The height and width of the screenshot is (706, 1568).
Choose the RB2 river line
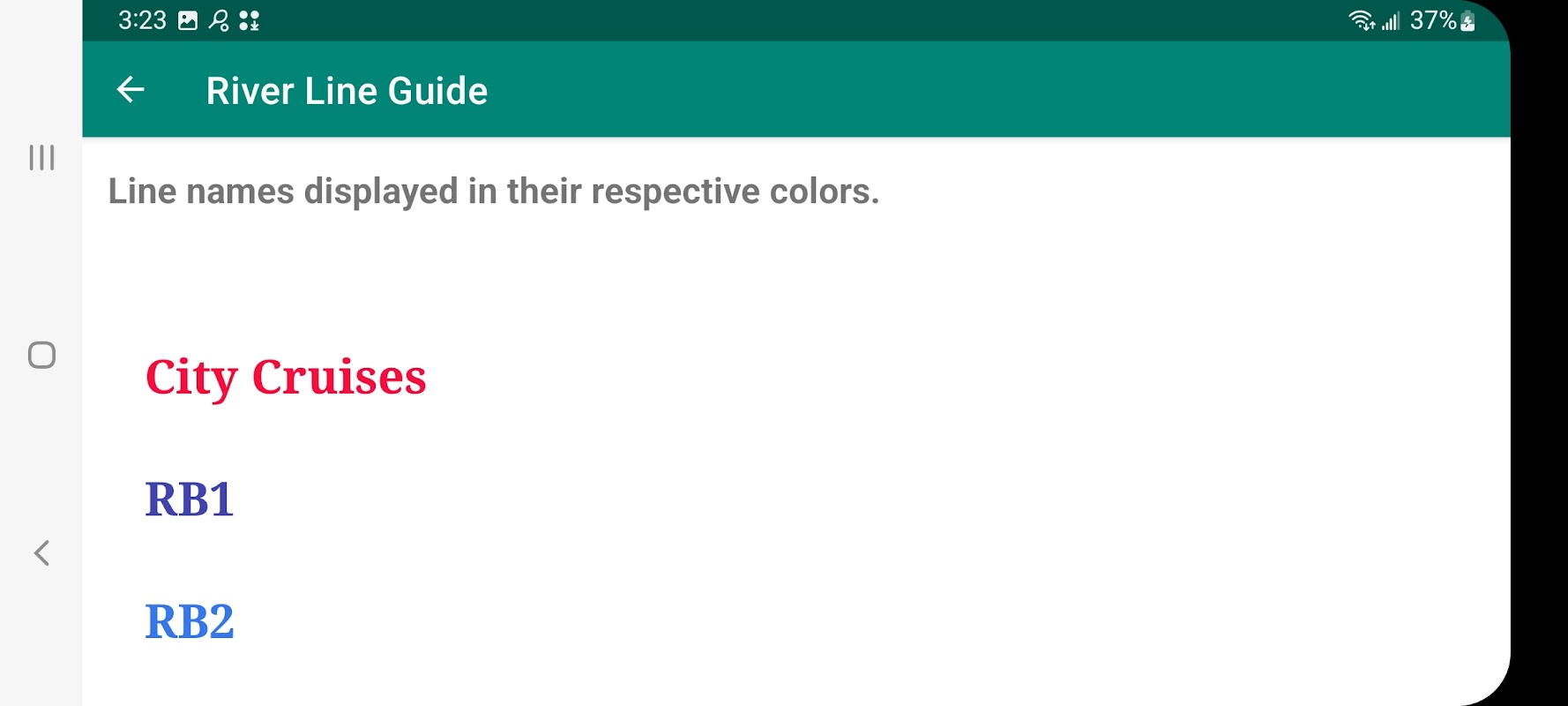point(190,621)
